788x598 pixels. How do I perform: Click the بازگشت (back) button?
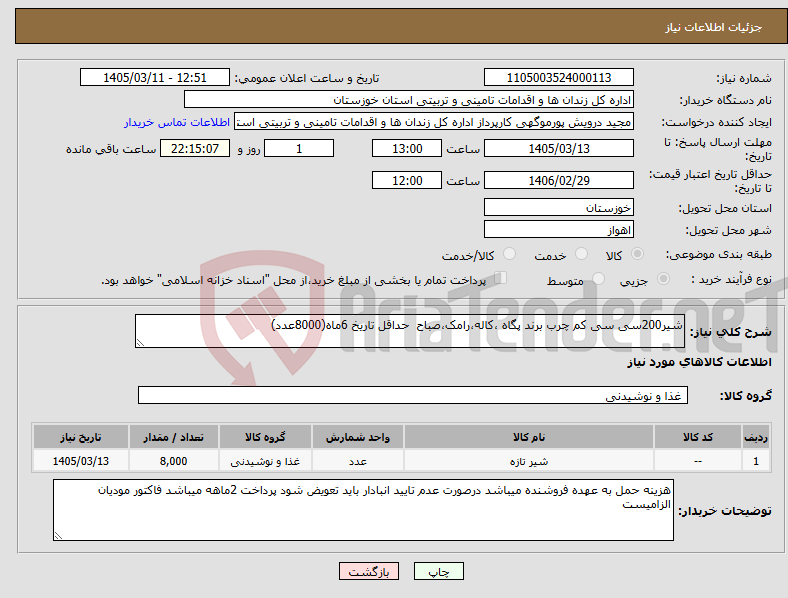tap(369, 571)
